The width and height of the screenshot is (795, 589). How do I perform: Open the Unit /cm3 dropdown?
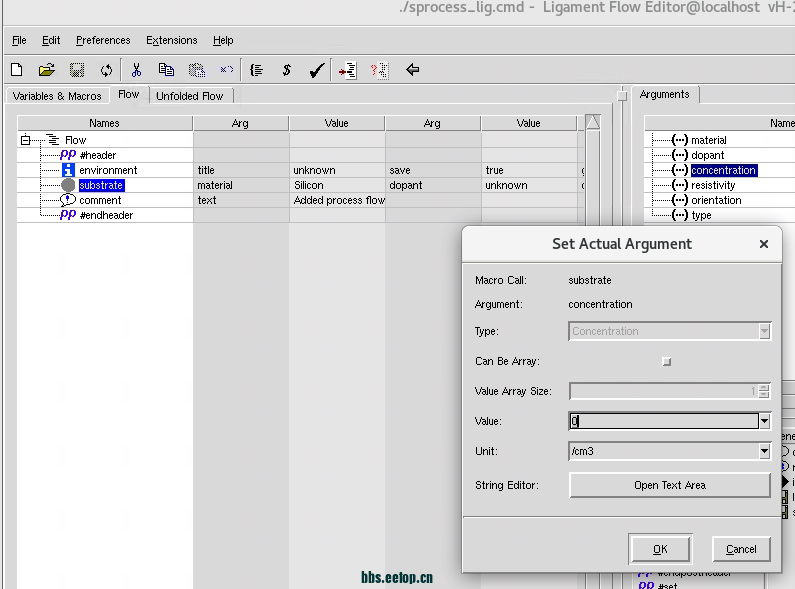click(x=764, y=451)
